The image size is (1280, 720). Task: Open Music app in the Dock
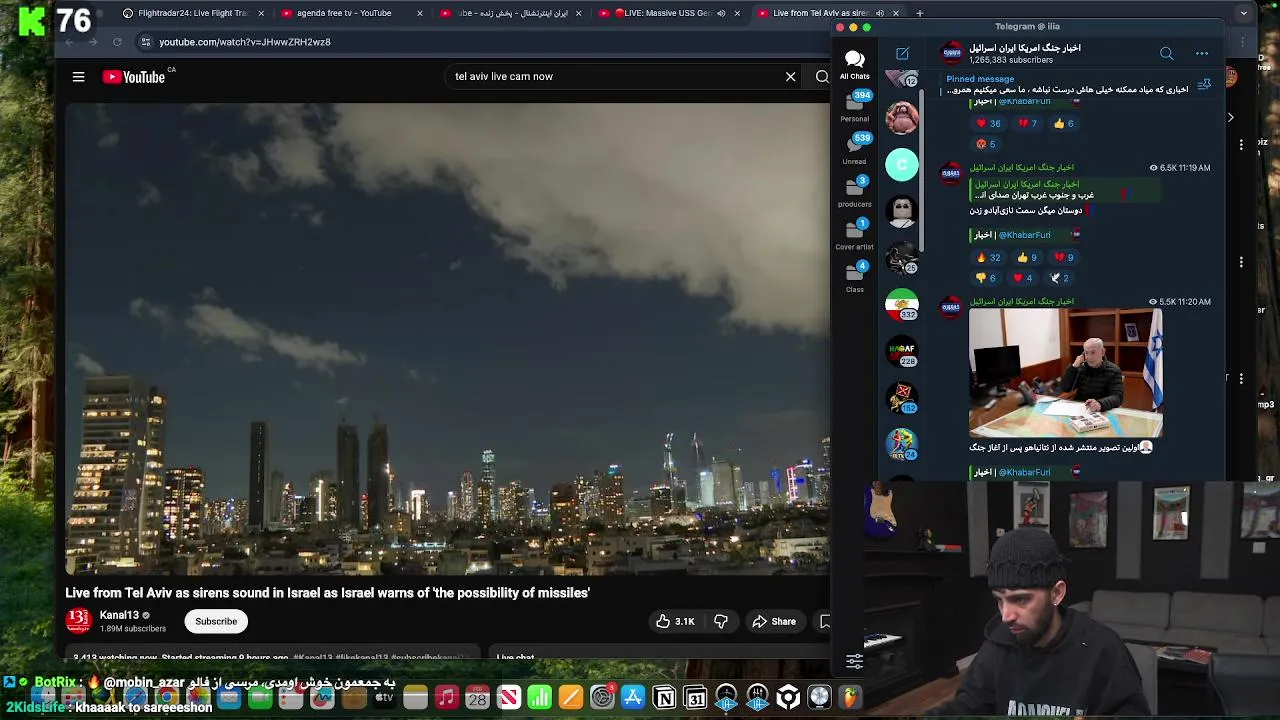446,697
